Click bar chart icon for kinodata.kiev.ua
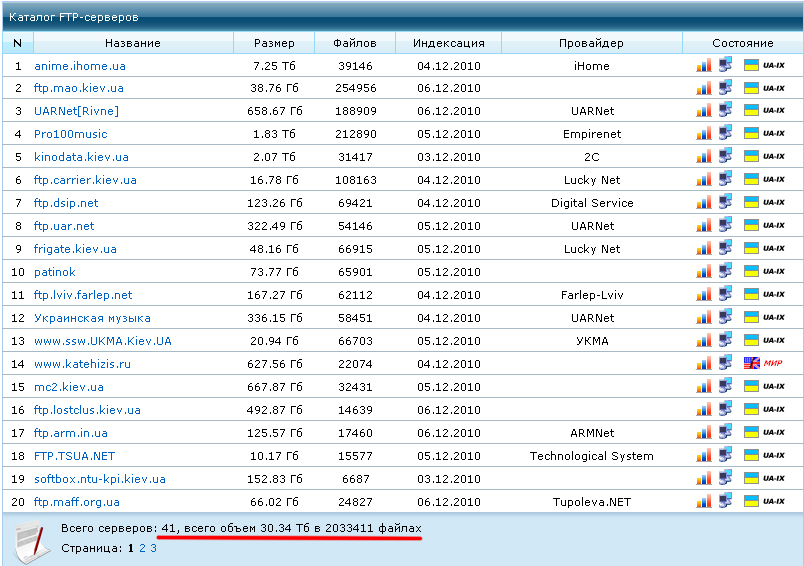This screenshot has height=566, width=804. 704,156
